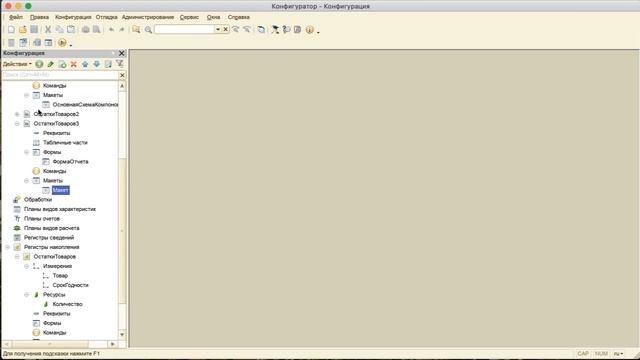
Task: Collapse the Измерения node
Action: tap(27, 266)
